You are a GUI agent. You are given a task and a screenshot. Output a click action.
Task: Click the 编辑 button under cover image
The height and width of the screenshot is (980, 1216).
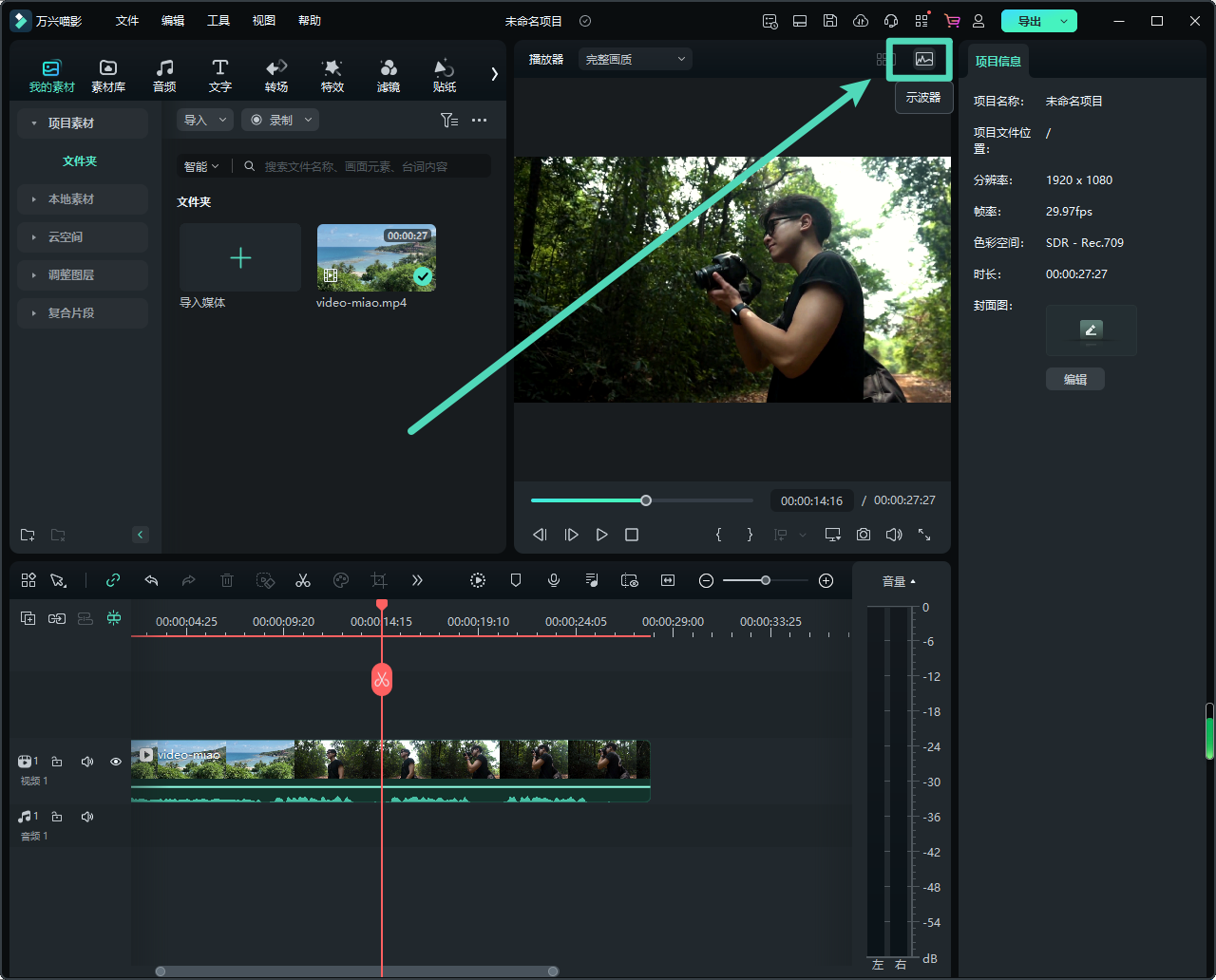click(x=1074, y=379)
